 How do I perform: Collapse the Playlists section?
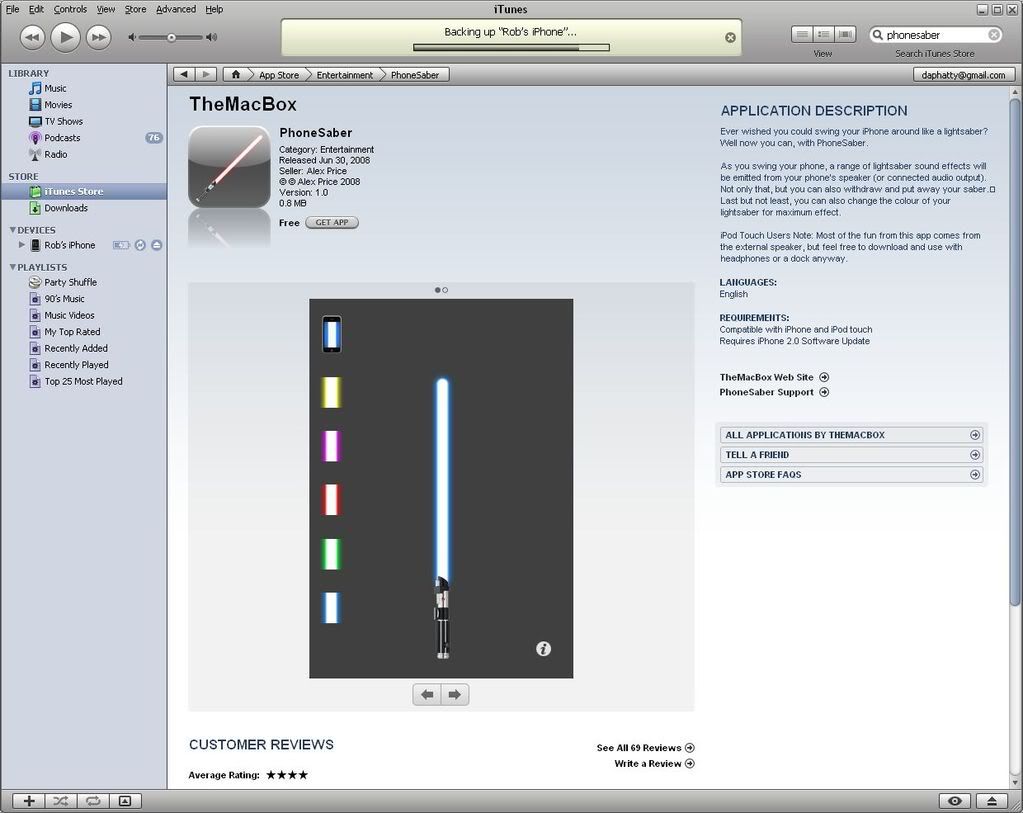pyautogui.click(x=12, y=267)
